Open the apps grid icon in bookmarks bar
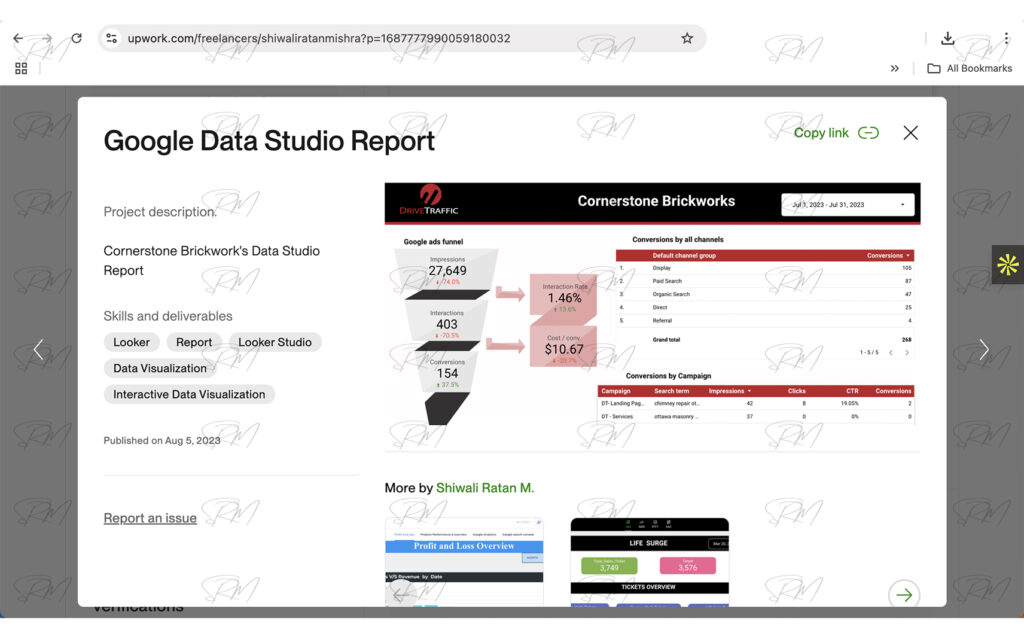 tap(21, 68)
